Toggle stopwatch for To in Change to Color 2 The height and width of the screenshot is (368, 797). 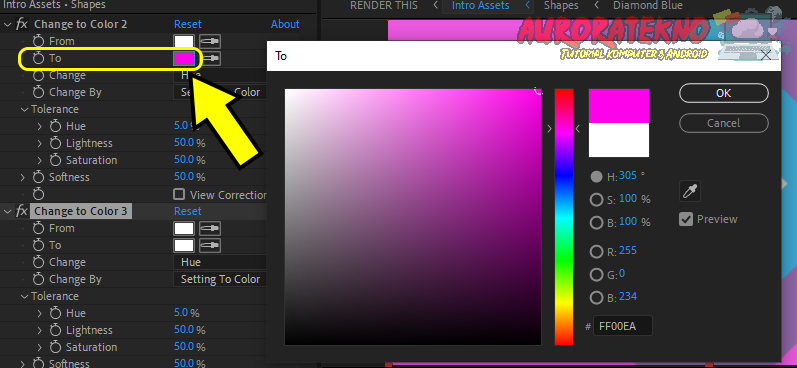click(x=39, y=58)
